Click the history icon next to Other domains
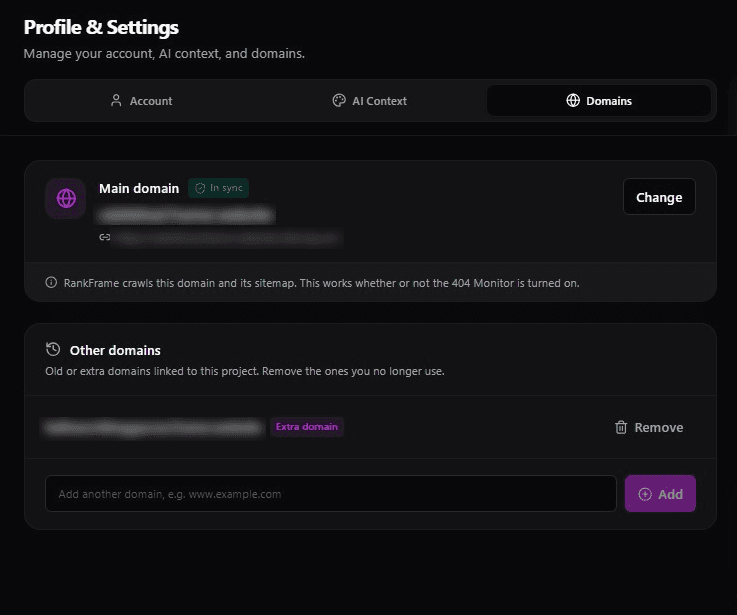This screenshot has width=737, height=615. (x=53, y=349)
